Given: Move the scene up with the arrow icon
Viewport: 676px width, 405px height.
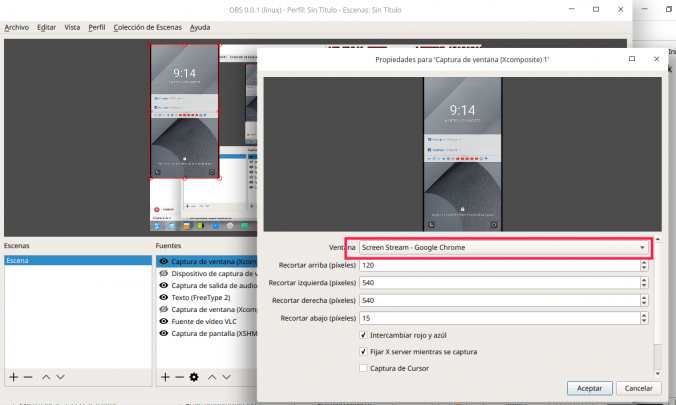Looking at the screenshot, I should pyautogui.click(x=45, y=377).
